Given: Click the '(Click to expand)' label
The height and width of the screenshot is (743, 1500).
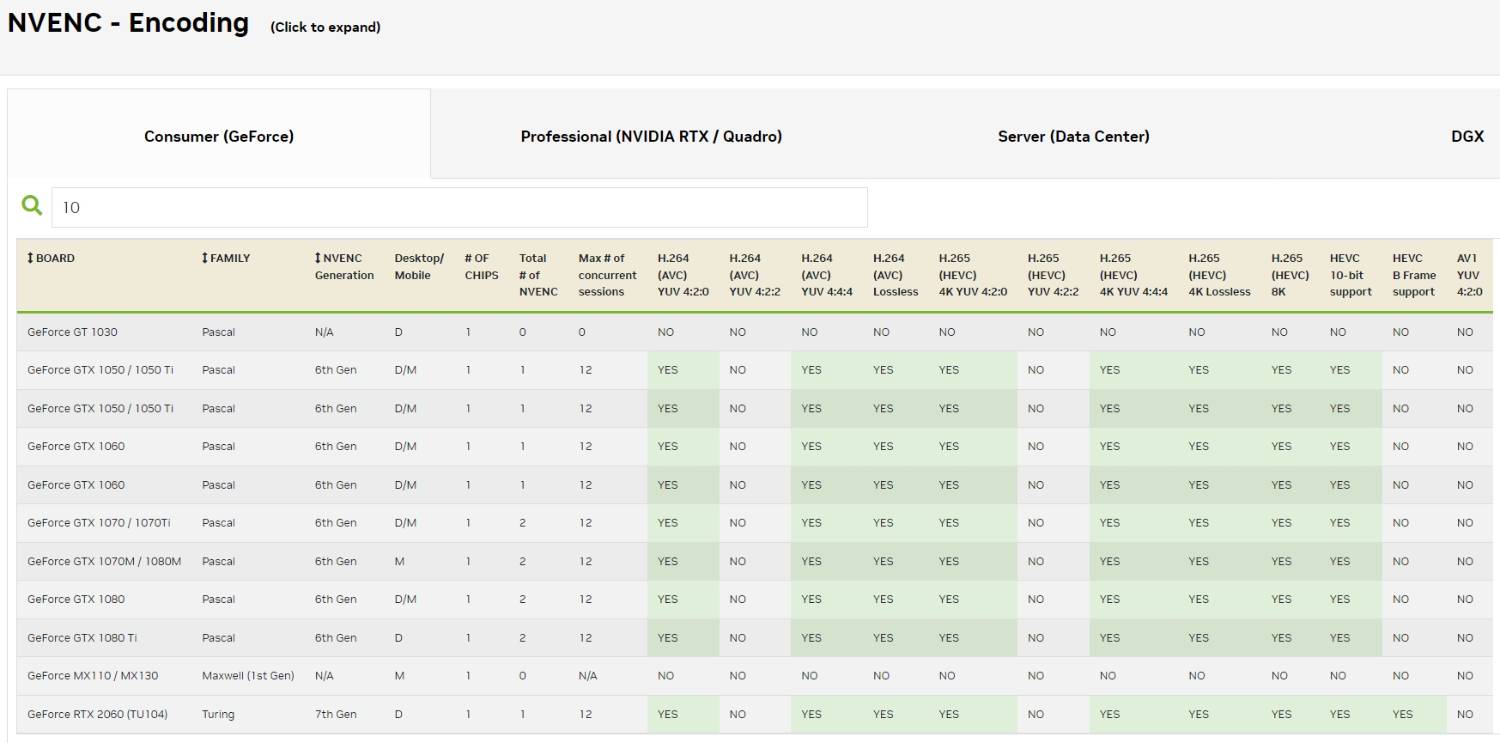Looking at the screenshot, I should 325,27.
